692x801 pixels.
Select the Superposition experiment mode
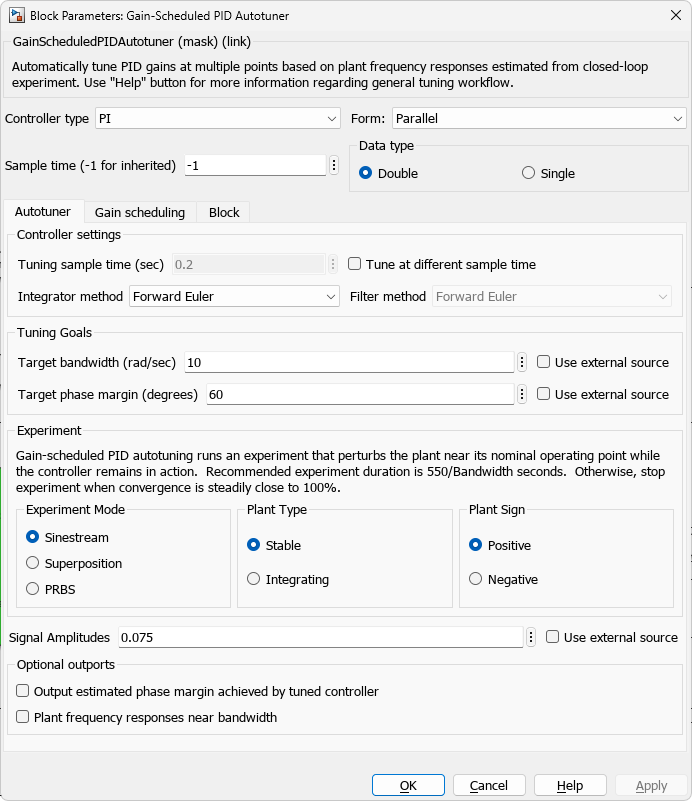[x=33, y=563]
